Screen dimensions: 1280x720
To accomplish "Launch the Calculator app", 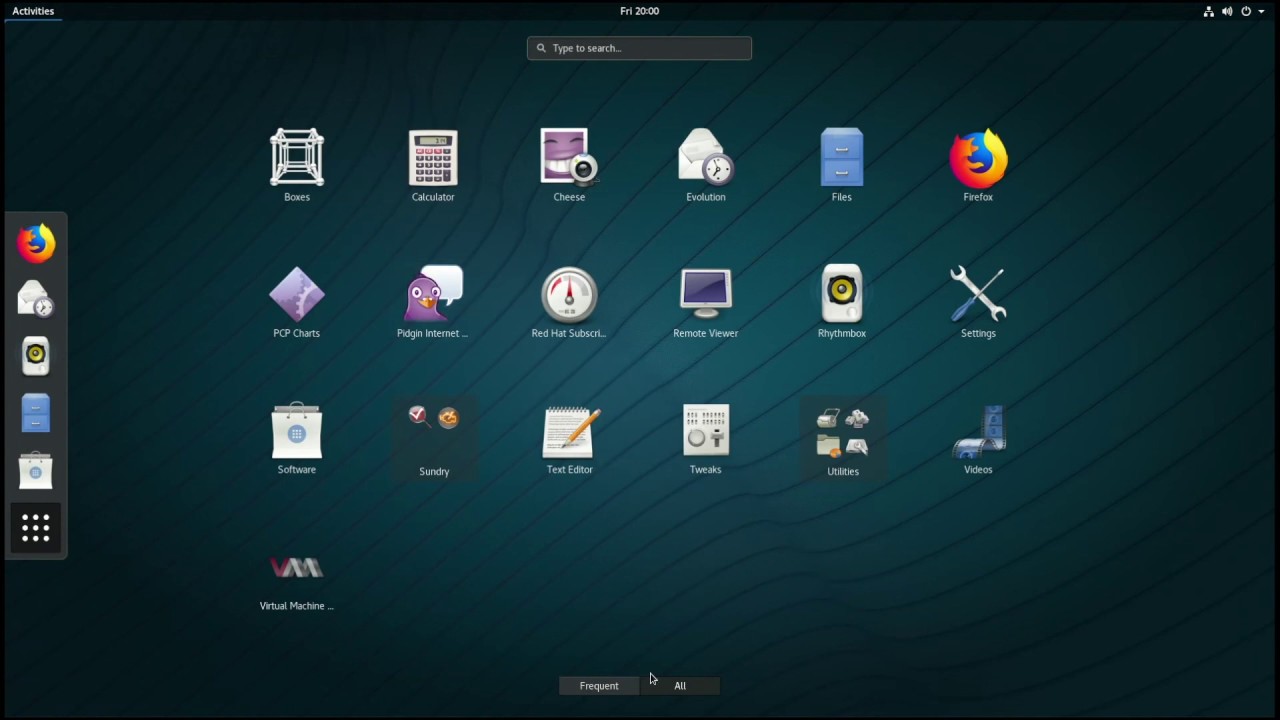I will pyautogui.click(x=433, y=158).
